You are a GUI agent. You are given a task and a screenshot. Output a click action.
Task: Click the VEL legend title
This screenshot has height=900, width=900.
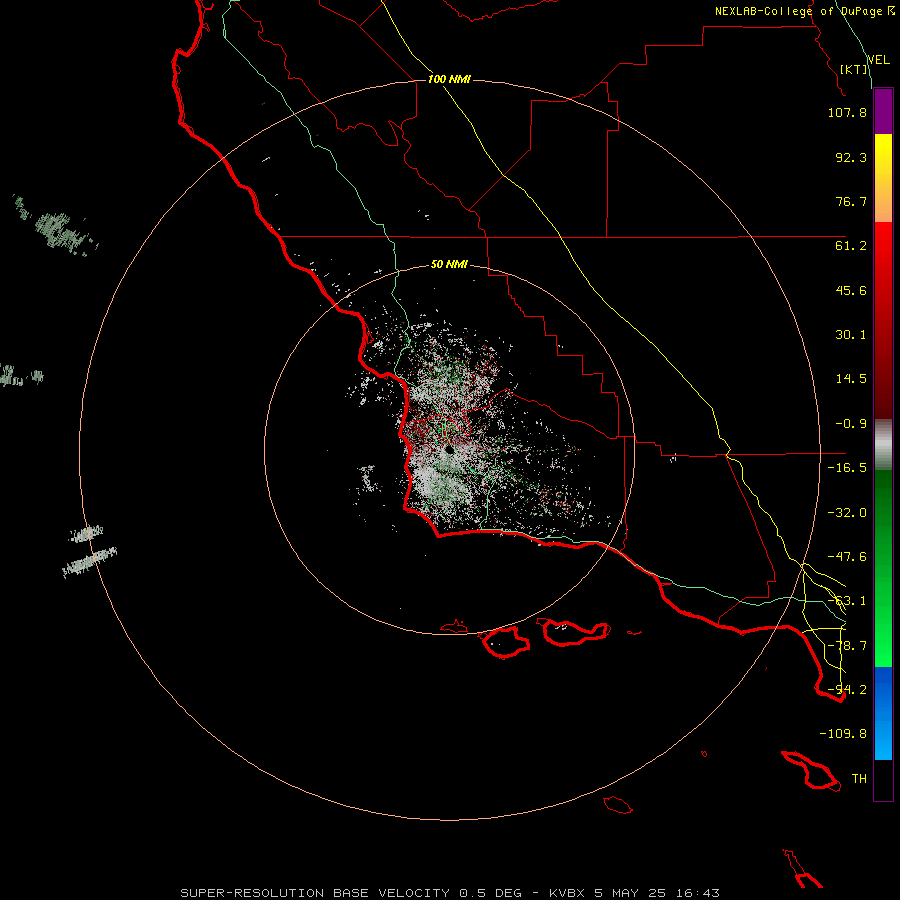tap(878, 60)
